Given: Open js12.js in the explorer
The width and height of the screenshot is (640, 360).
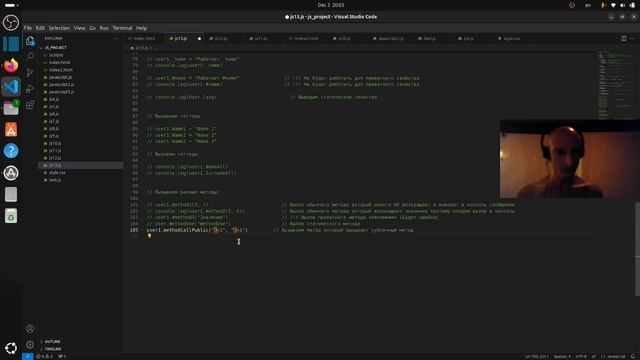Looking at the screenshot, I should (55, 158).
